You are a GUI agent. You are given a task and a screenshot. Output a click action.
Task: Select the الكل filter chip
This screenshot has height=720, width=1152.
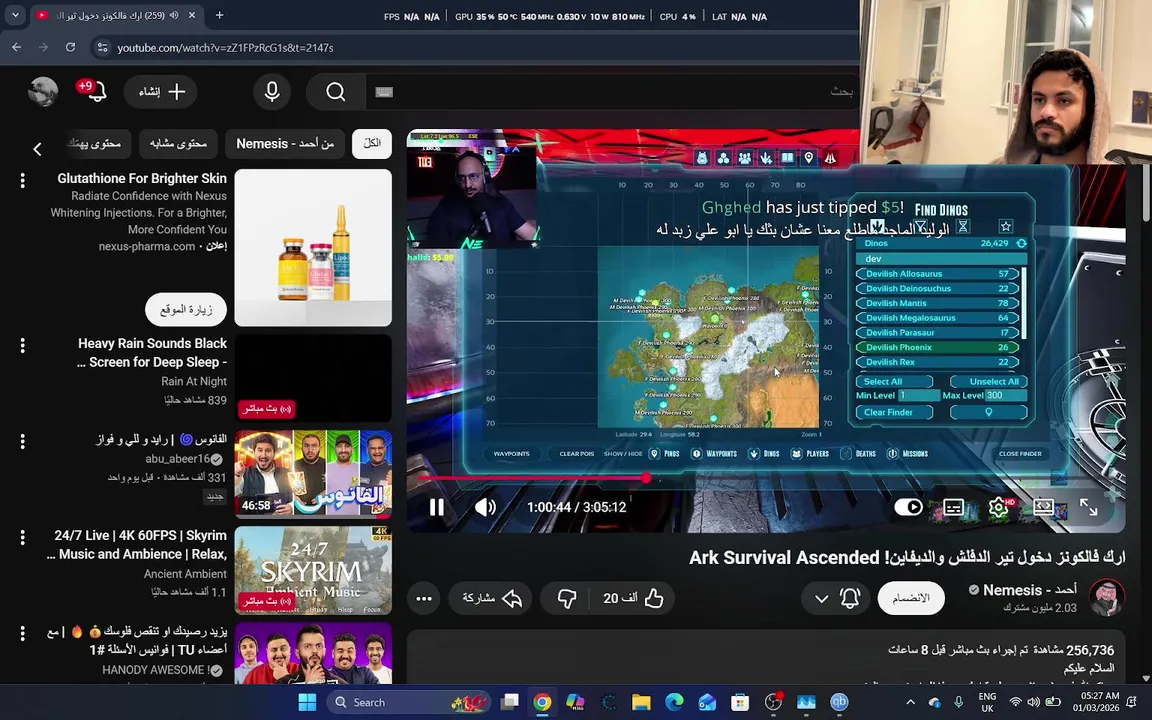(372, 143)
